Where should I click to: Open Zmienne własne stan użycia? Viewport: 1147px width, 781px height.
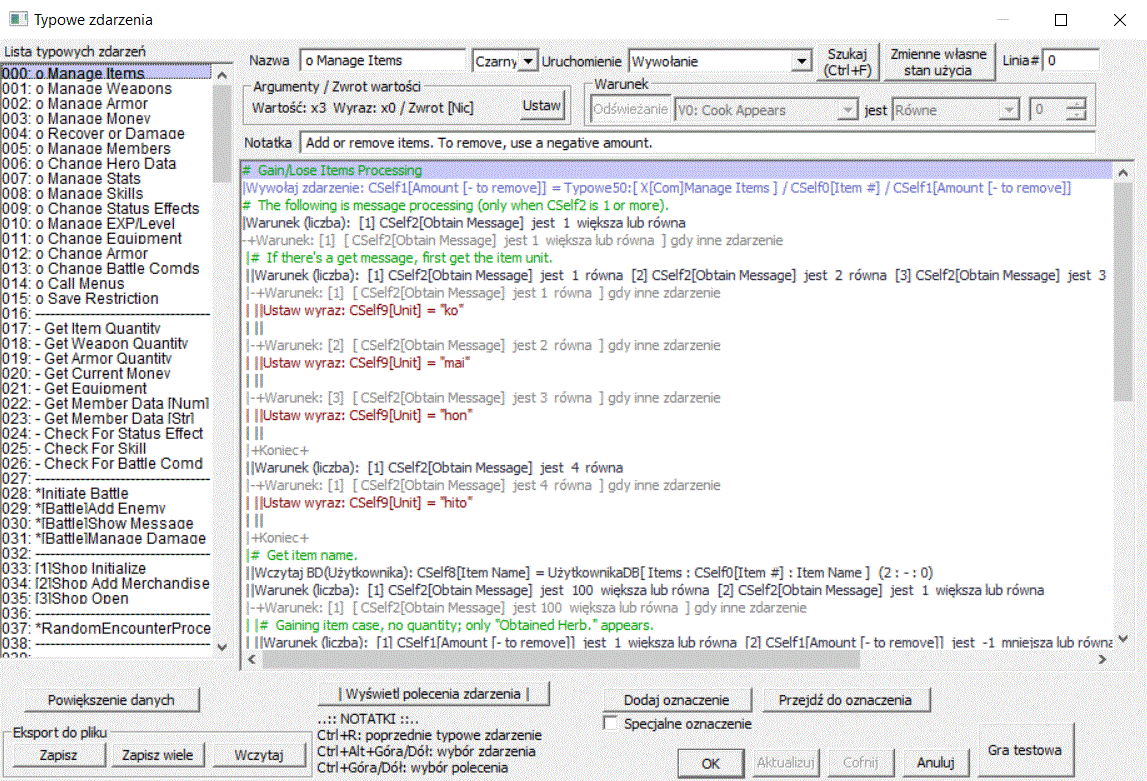tap(938, 62)
